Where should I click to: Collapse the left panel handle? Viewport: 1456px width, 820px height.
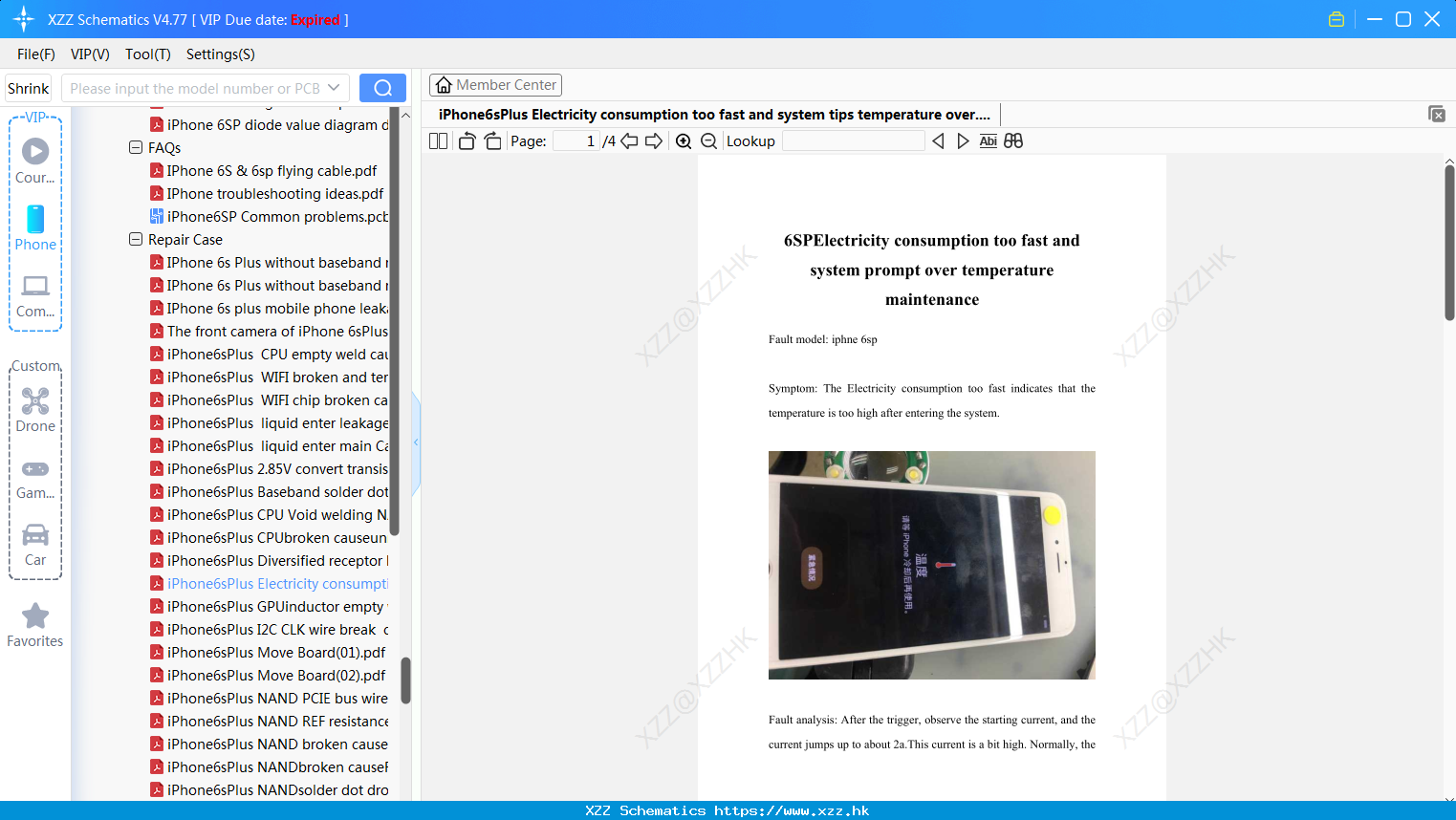pos(416,442)
